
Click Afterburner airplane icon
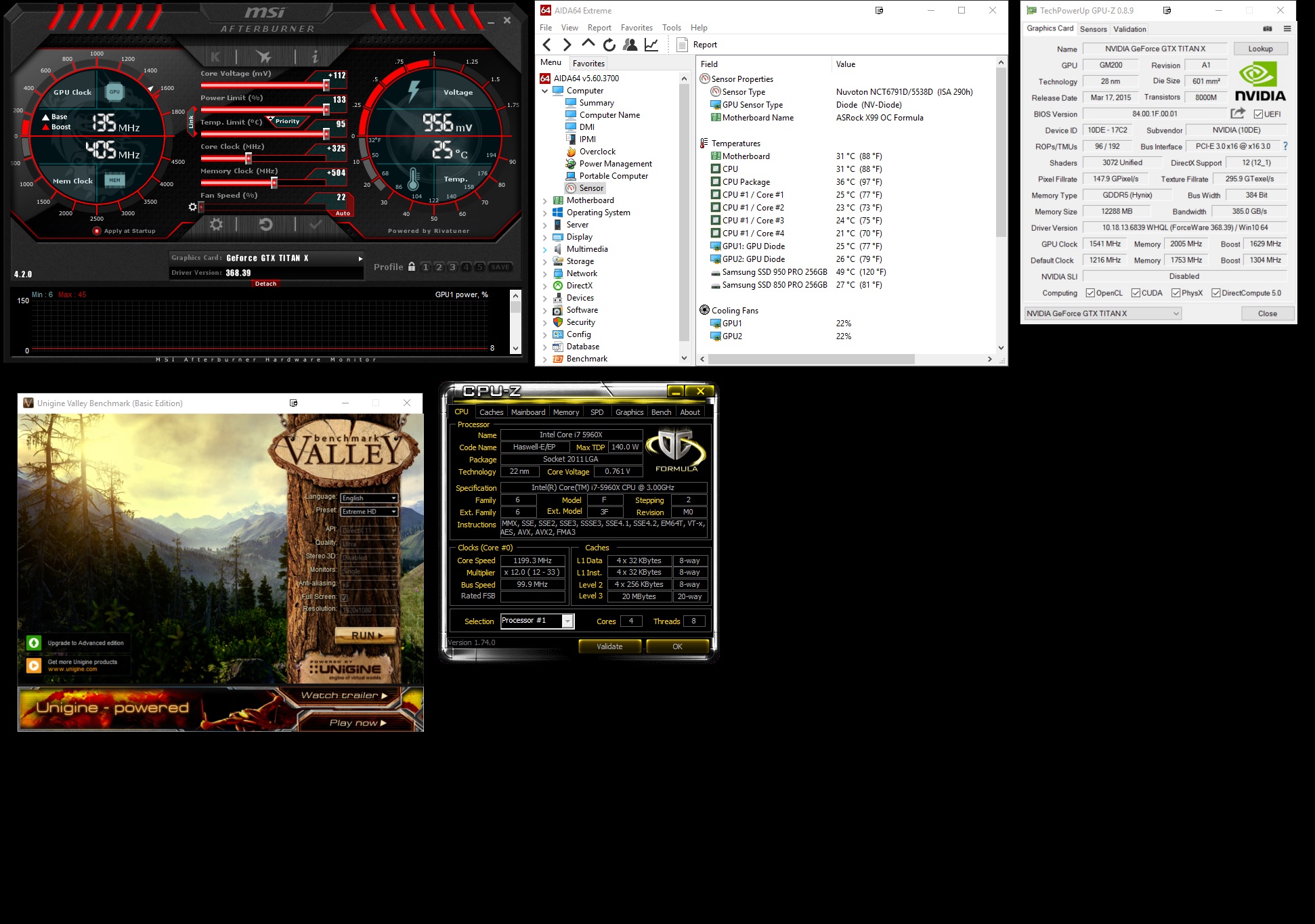[x=264, y=57]
